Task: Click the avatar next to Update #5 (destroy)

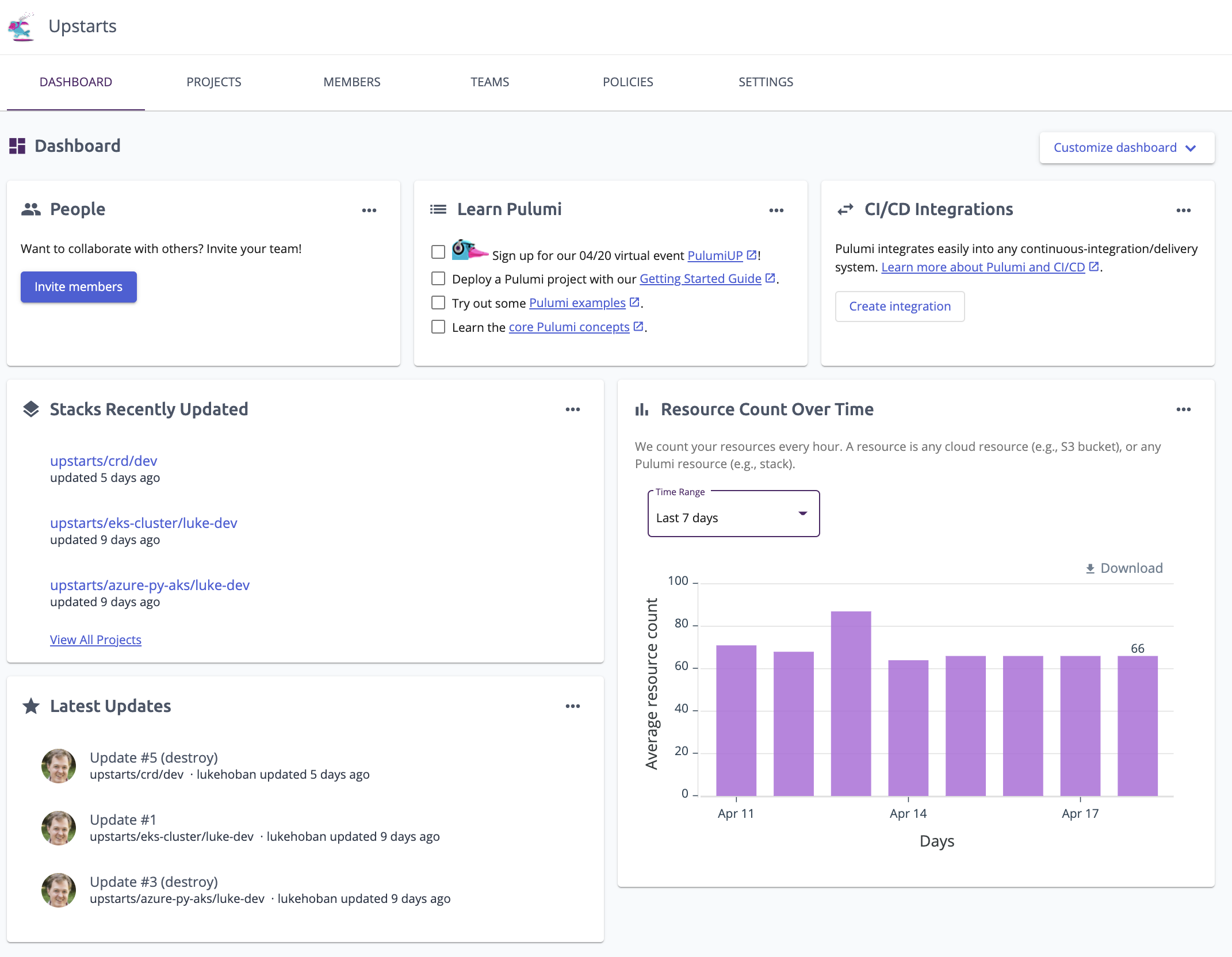Action: (x=59, y=766)
